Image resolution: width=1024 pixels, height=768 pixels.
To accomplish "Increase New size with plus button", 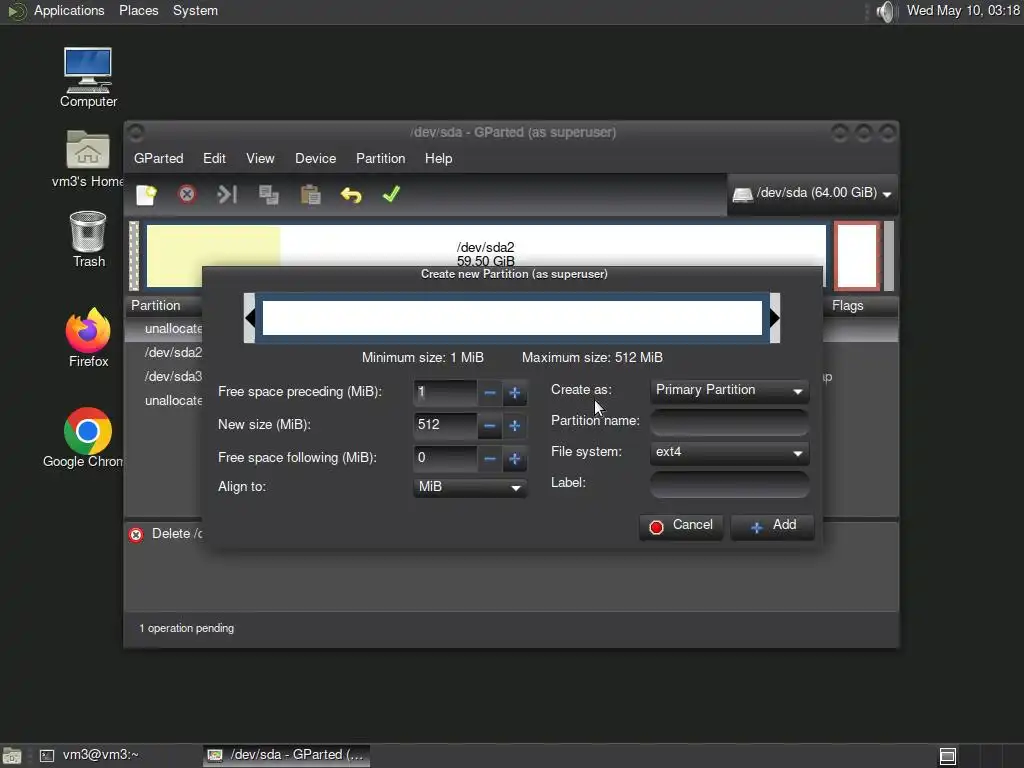I will [515, 426].
